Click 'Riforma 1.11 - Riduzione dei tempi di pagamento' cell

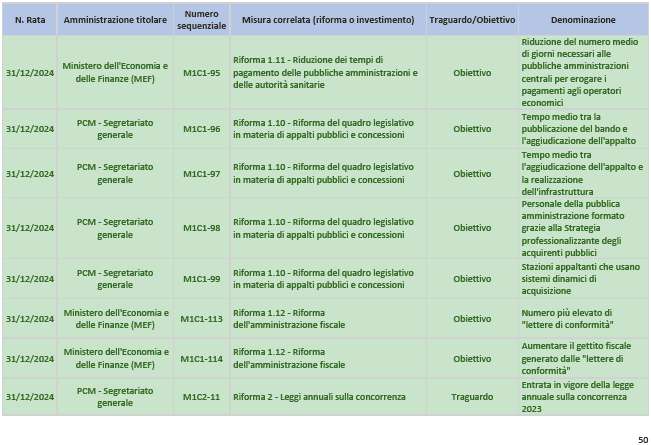[x=328, y=73]
